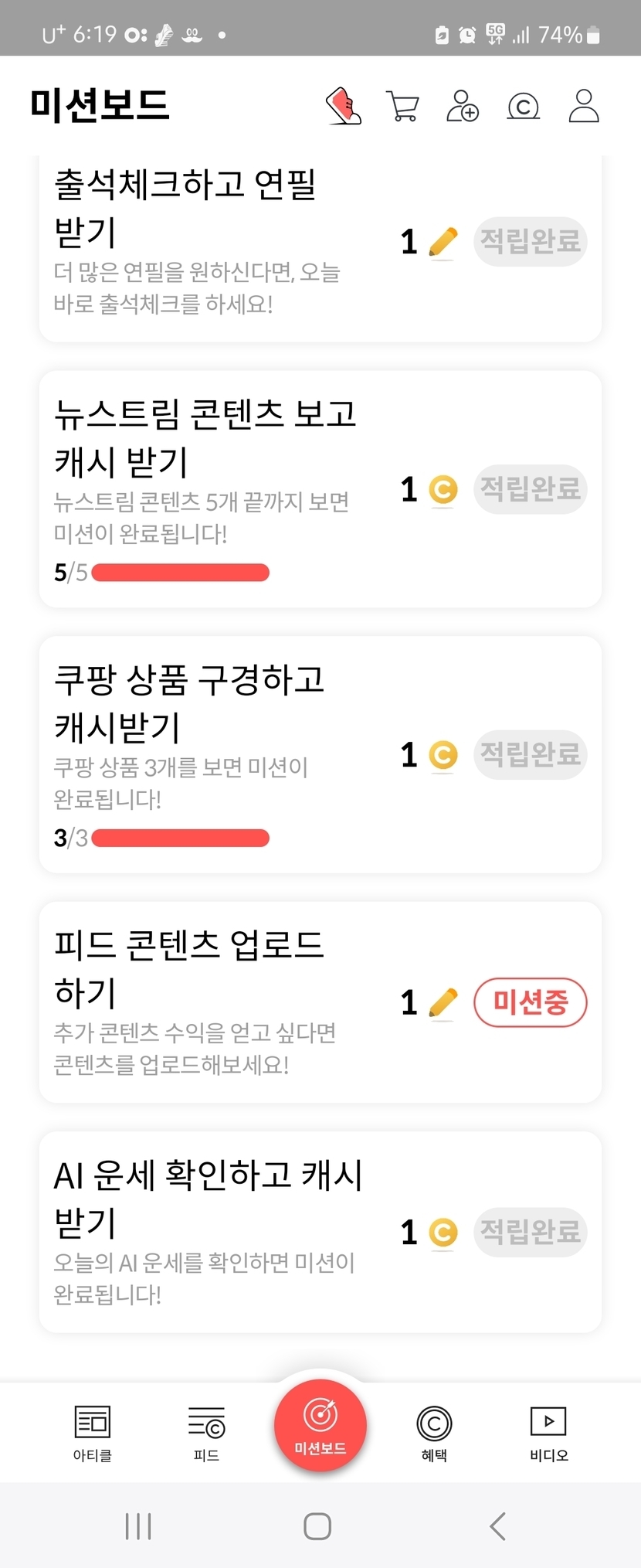Go to the 아티클 tab
This screenshot has height=1568, width=641.
[93, 1432]
